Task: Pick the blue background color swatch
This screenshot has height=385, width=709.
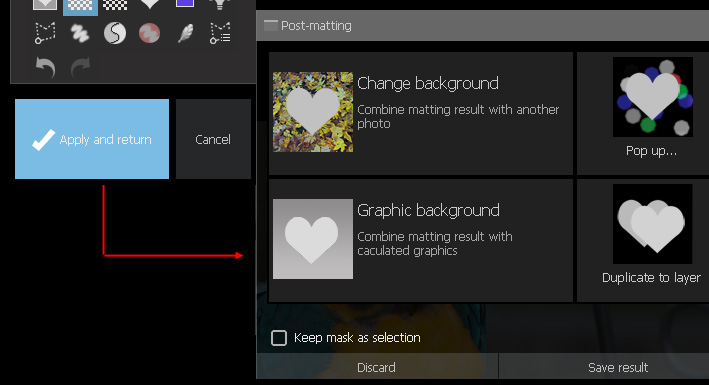Action: 185,4
